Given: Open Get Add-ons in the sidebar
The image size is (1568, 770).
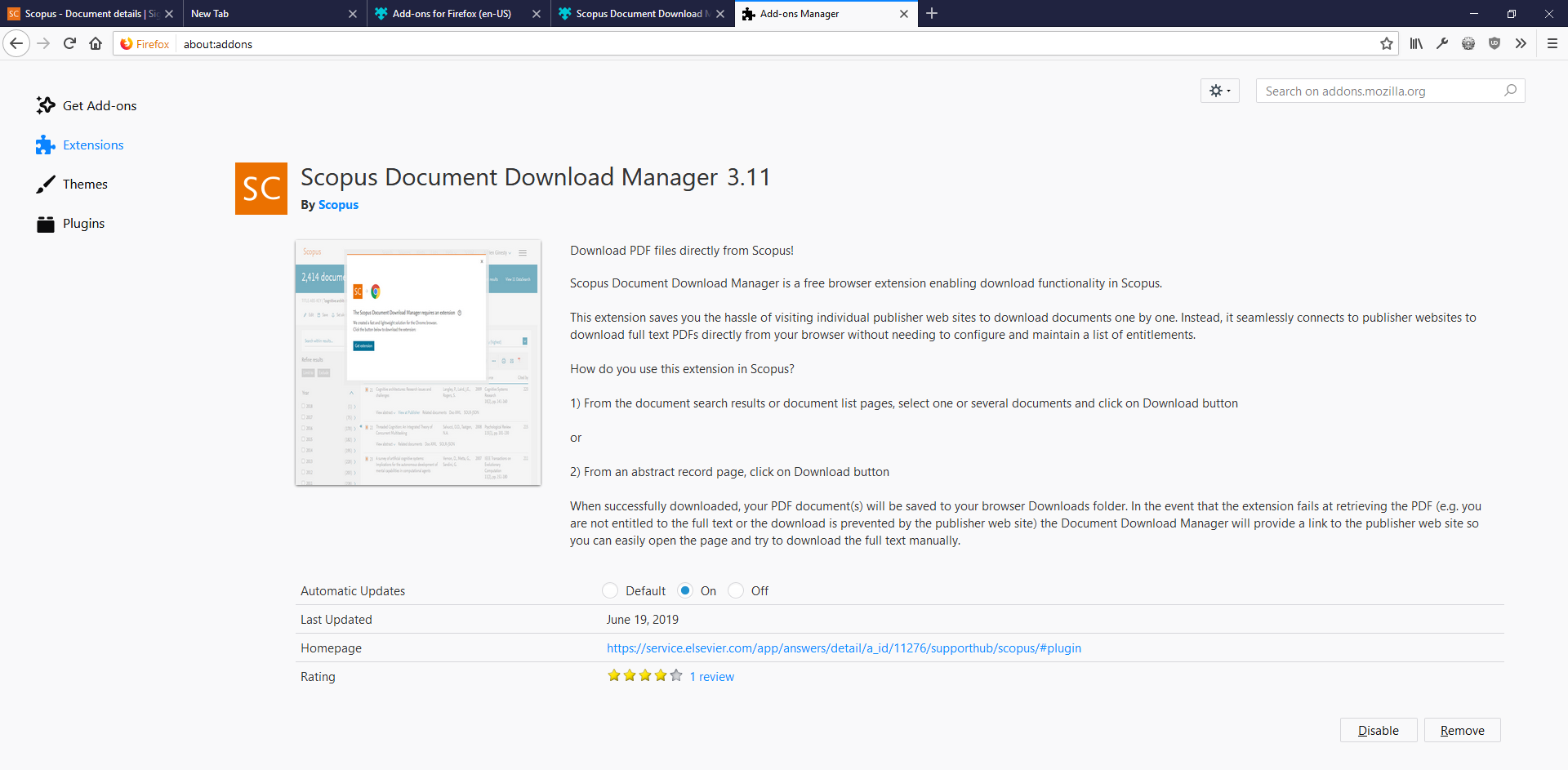Looking at the screenshot, I should [87, 105].
